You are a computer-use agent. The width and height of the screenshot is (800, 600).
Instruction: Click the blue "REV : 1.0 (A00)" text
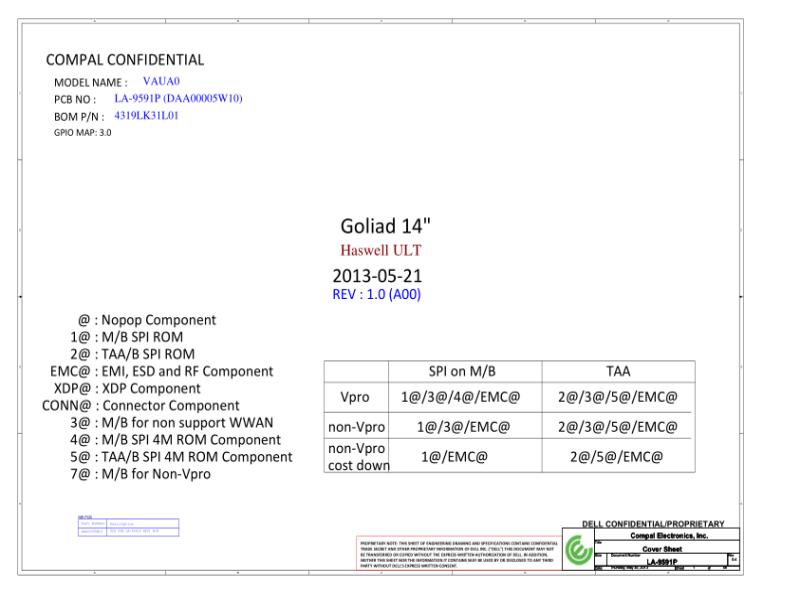(x=377, y=294)
